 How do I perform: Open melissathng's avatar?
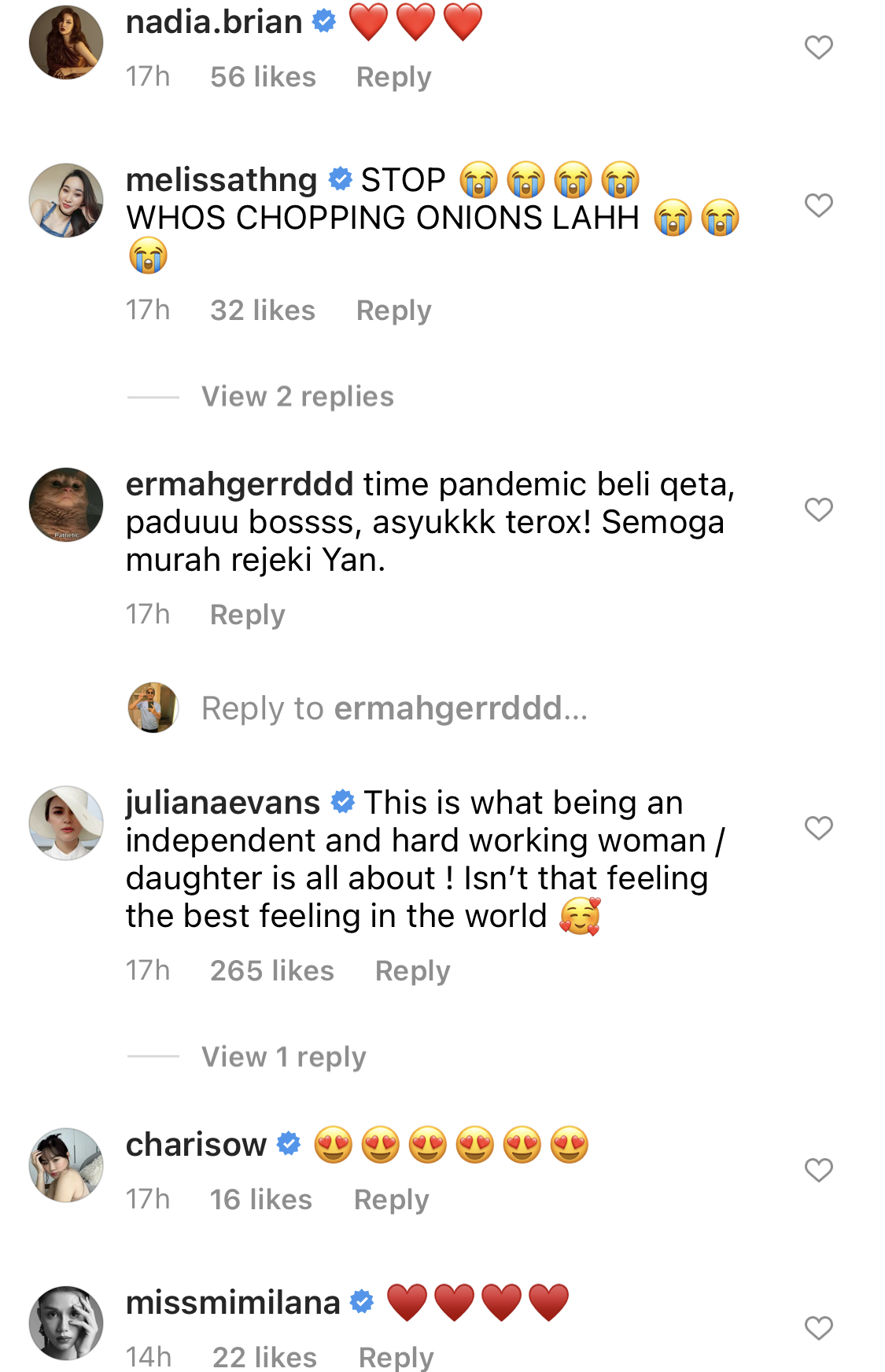(x=66, y=200)
